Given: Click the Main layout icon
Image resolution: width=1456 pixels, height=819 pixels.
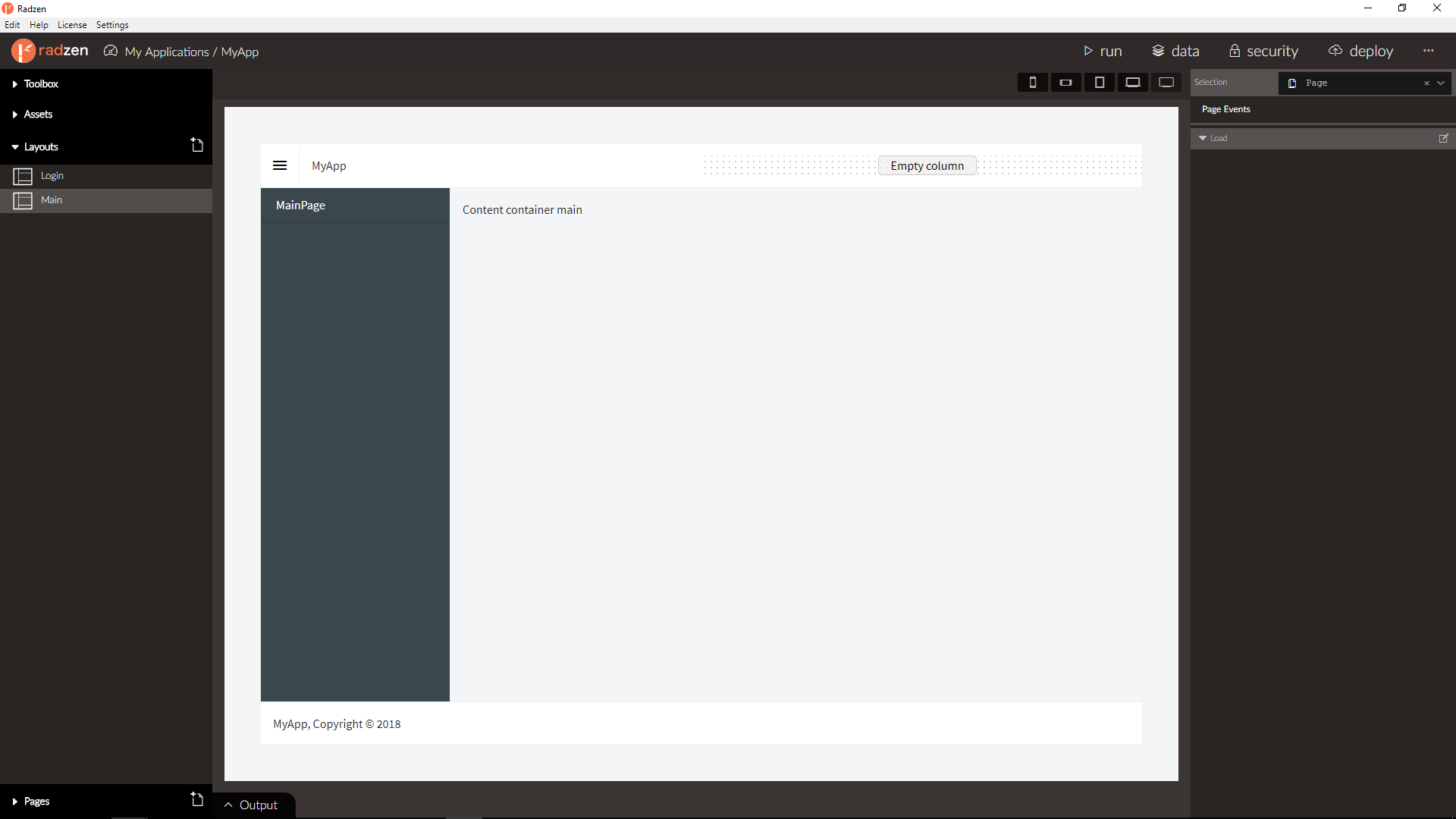Looking at the screenshot, I should [x=23, y=200].
